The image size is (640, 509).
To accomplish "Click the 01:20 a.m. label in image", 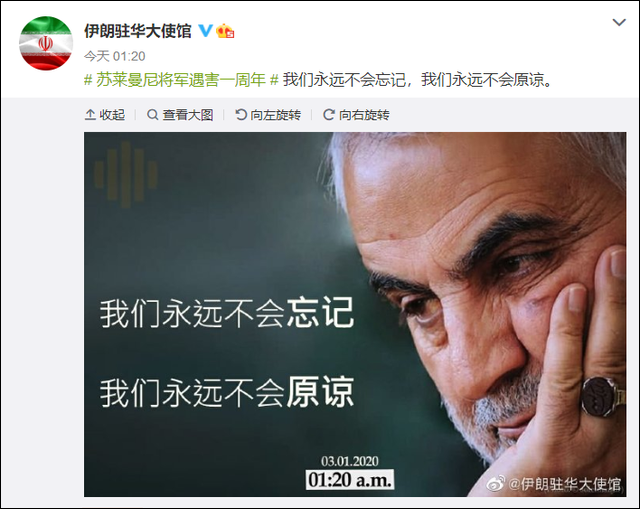I will pyautogui.click(x=350, y=480).
